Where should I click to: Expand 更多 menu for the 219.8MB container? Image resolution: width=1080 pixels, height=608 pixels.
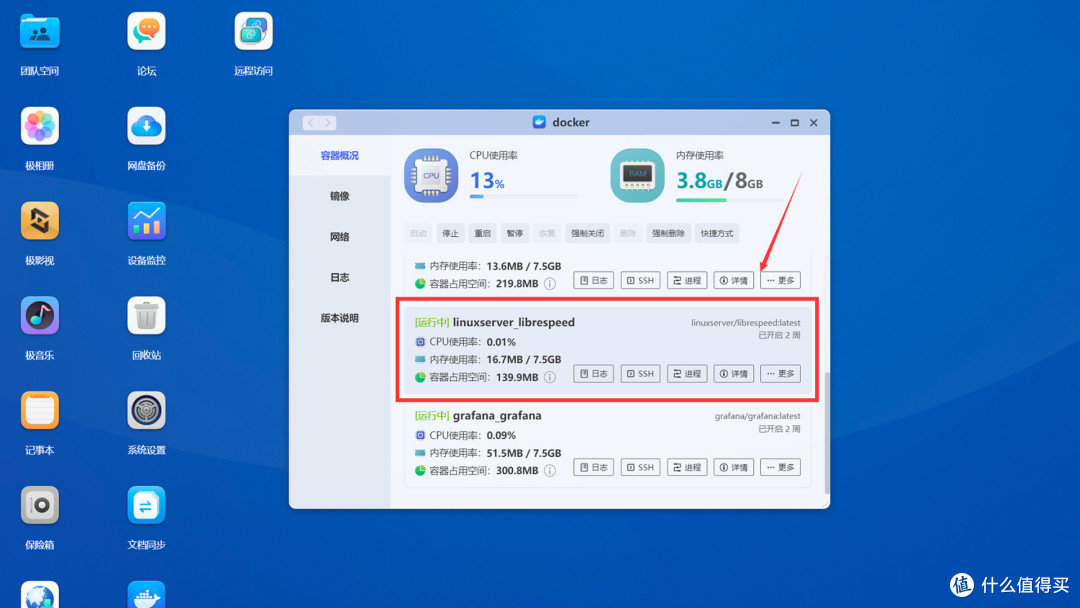point(780,280)
